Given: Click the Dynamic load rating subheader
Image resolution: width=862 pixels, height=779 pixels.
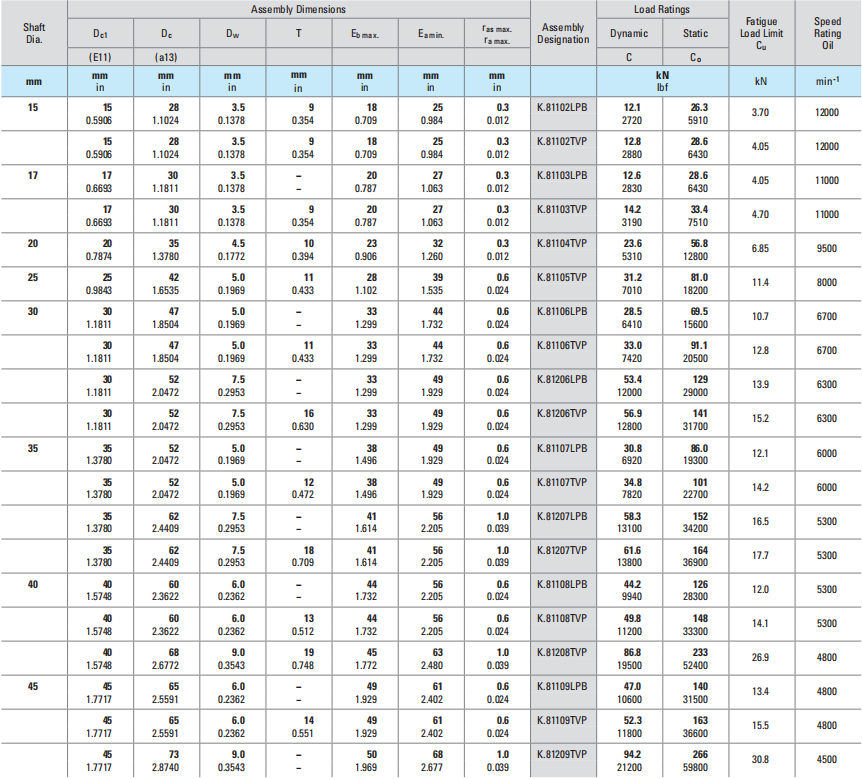Looking at the screenshot, I should click(x=629, y=33).
